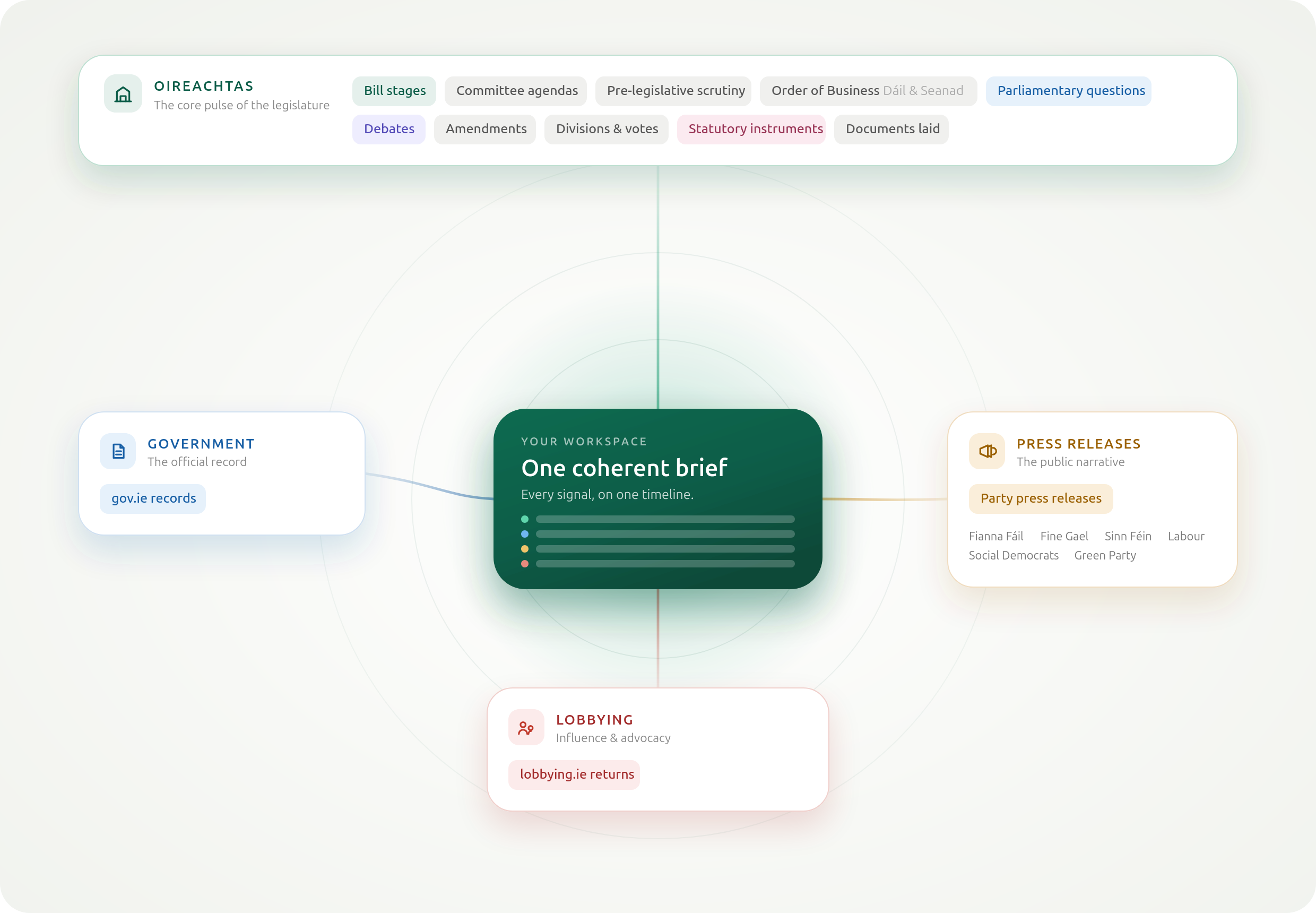The height and width of the screenshot is (913, 1316).
Task: Click 'The official record' subtitle
Action: click(x=197, y=462)
